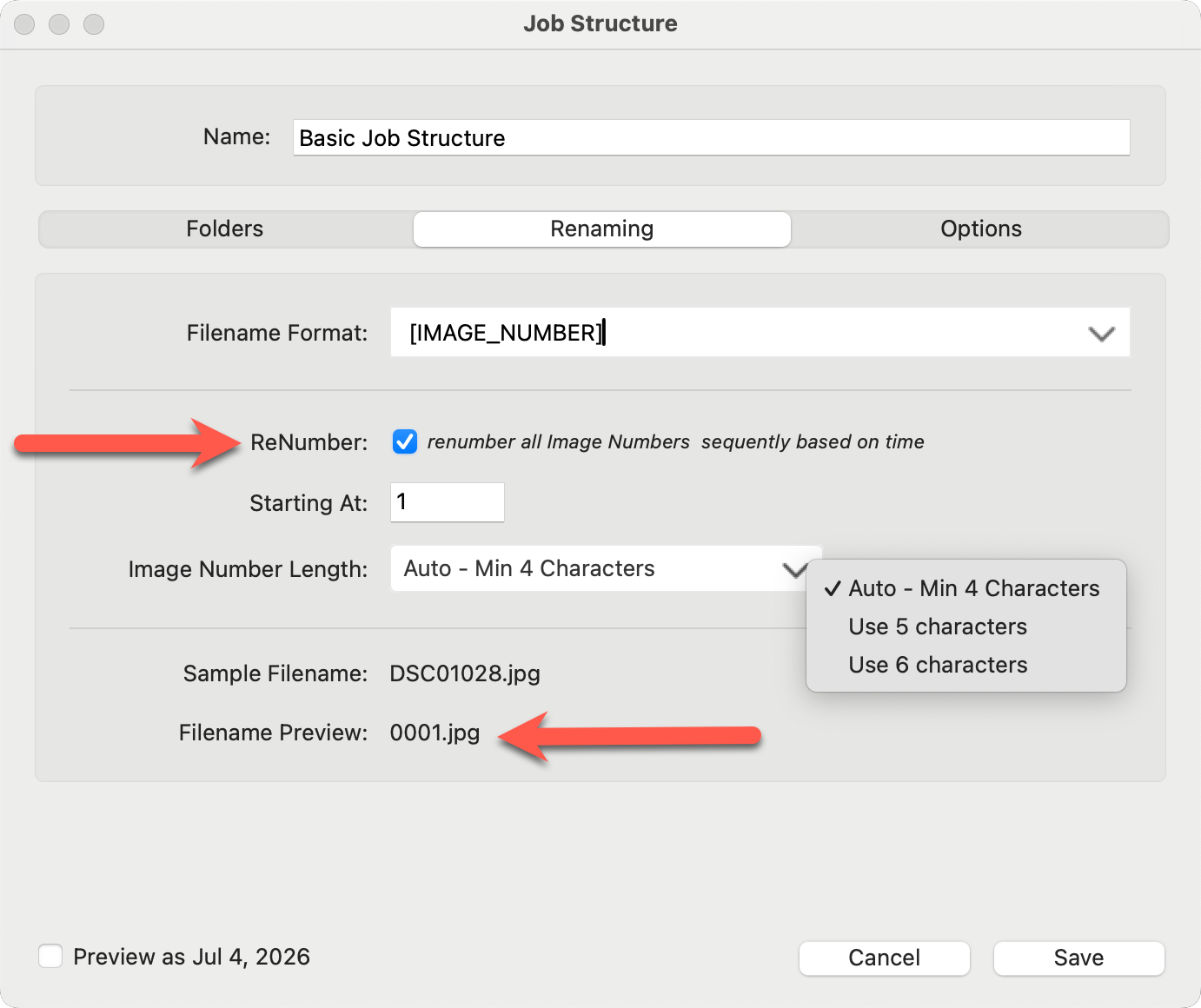
Task: Click the Starting At number field
Action: point(447,502)
